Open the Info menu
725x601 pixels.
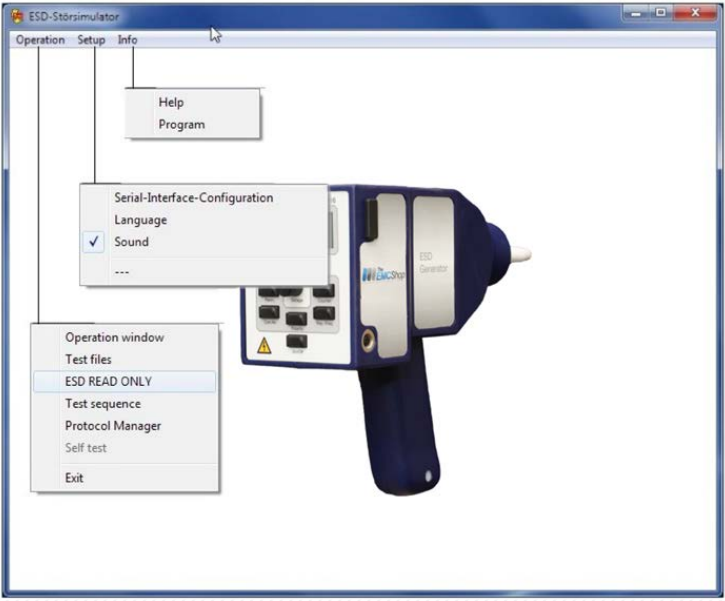127,40
